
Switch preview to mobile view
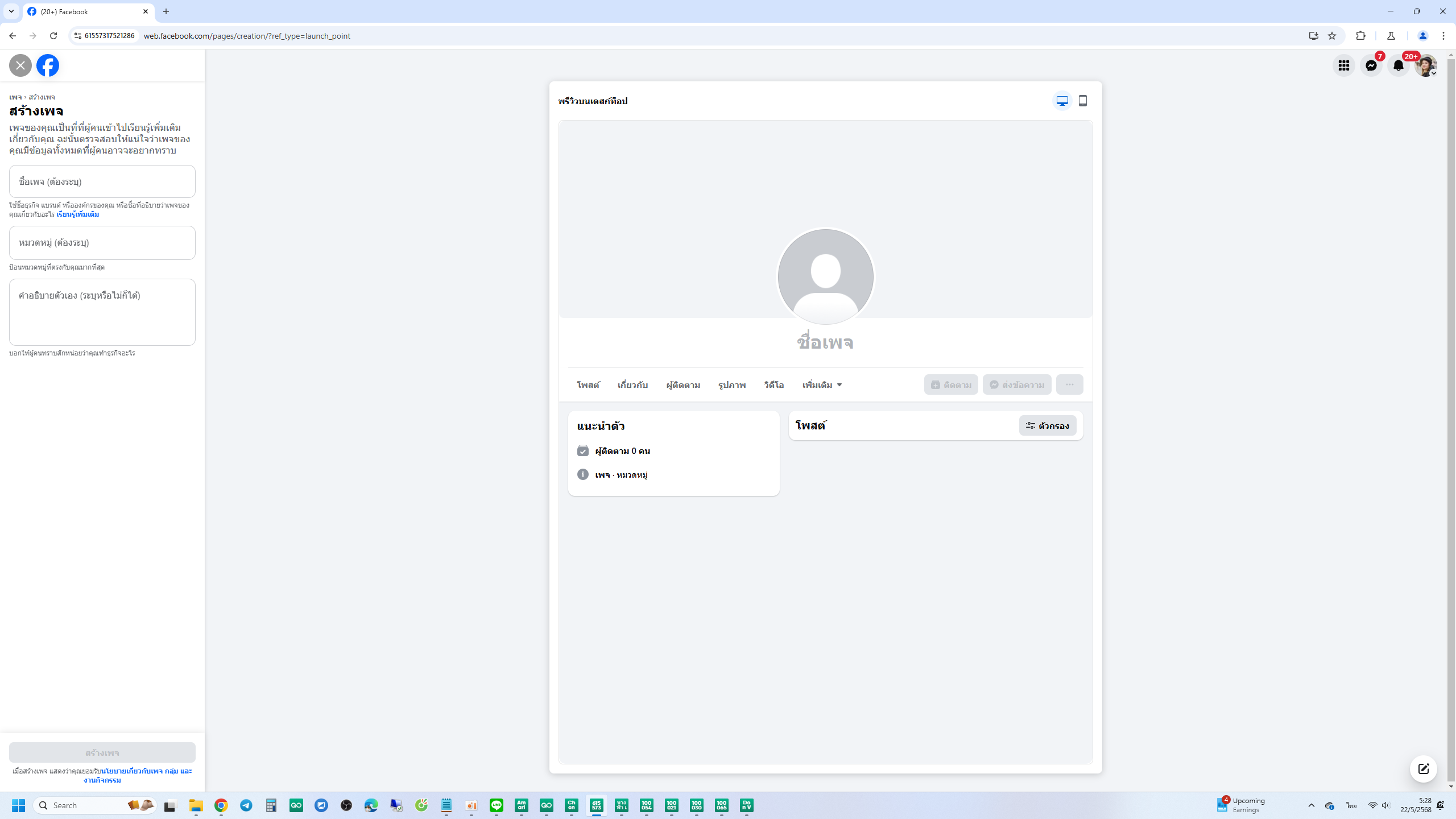point(1083,101)
